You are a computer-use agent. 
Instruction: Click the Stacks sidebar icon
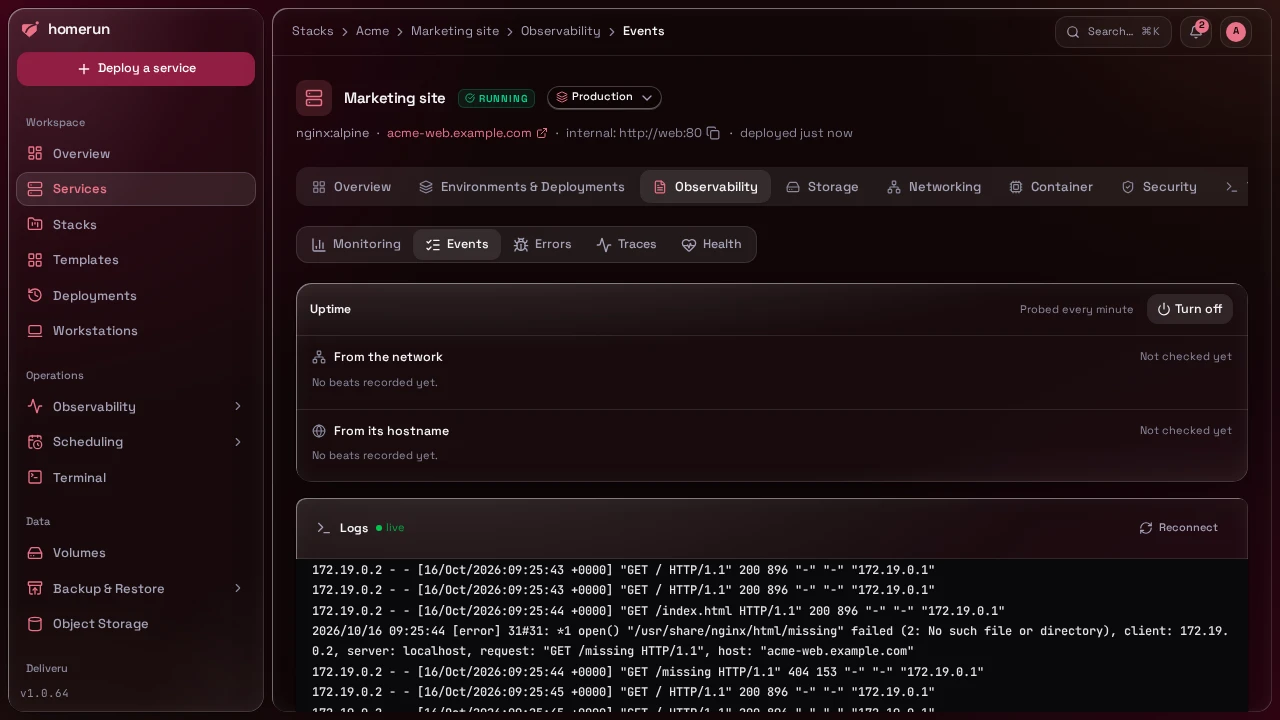[x=35, y=224]
